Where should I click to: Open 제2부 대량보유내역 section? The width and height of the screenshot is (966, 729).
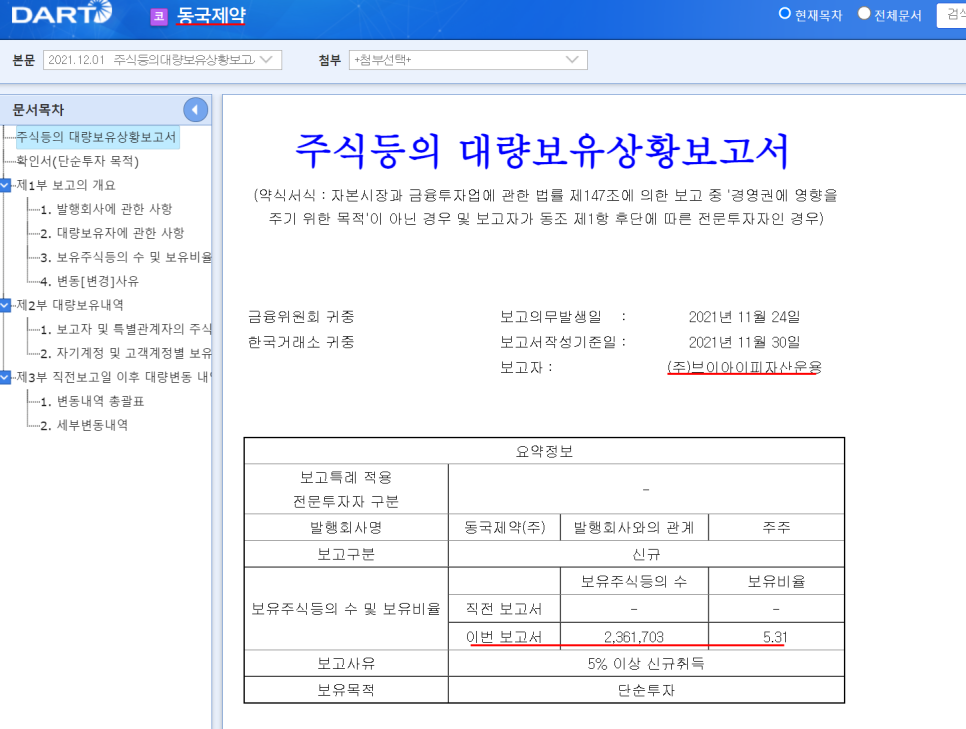tap(70, 305)
